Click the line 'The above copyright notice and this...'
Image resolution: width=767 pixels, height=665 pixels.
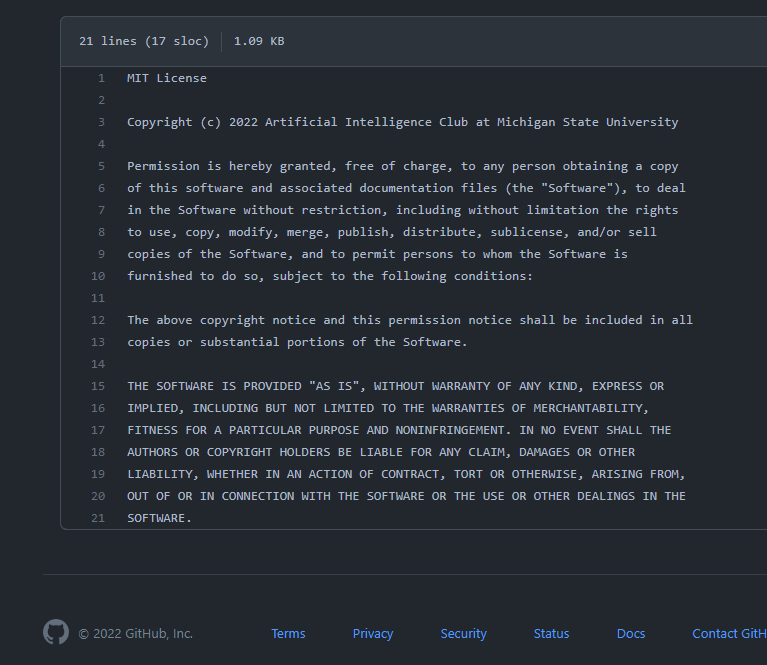(x=410, y=320)
